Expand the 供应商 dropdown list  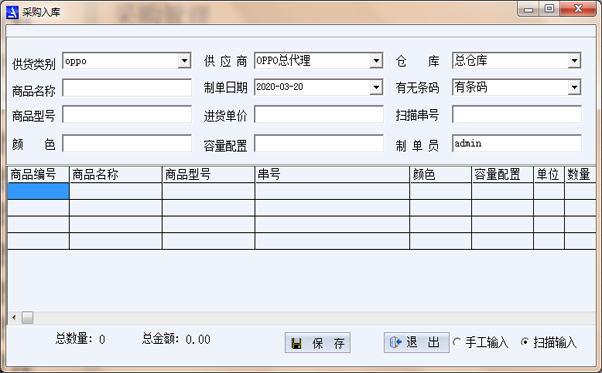[x=376, y=61]
